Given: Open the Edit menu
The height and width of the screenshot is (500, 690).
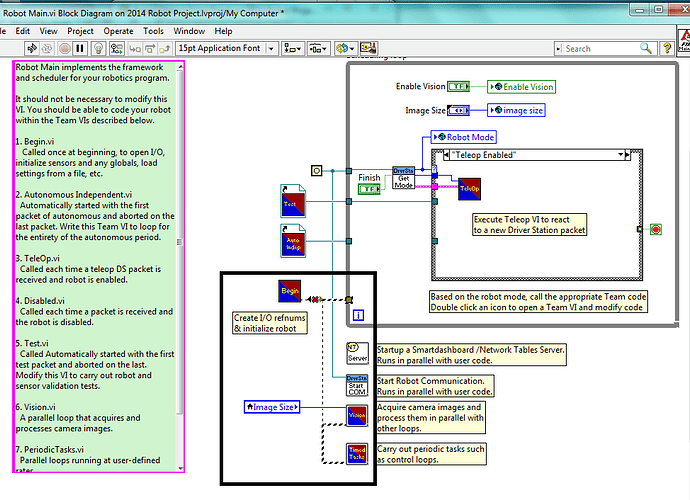Looking at the screenshot, I should pos(22,31).
